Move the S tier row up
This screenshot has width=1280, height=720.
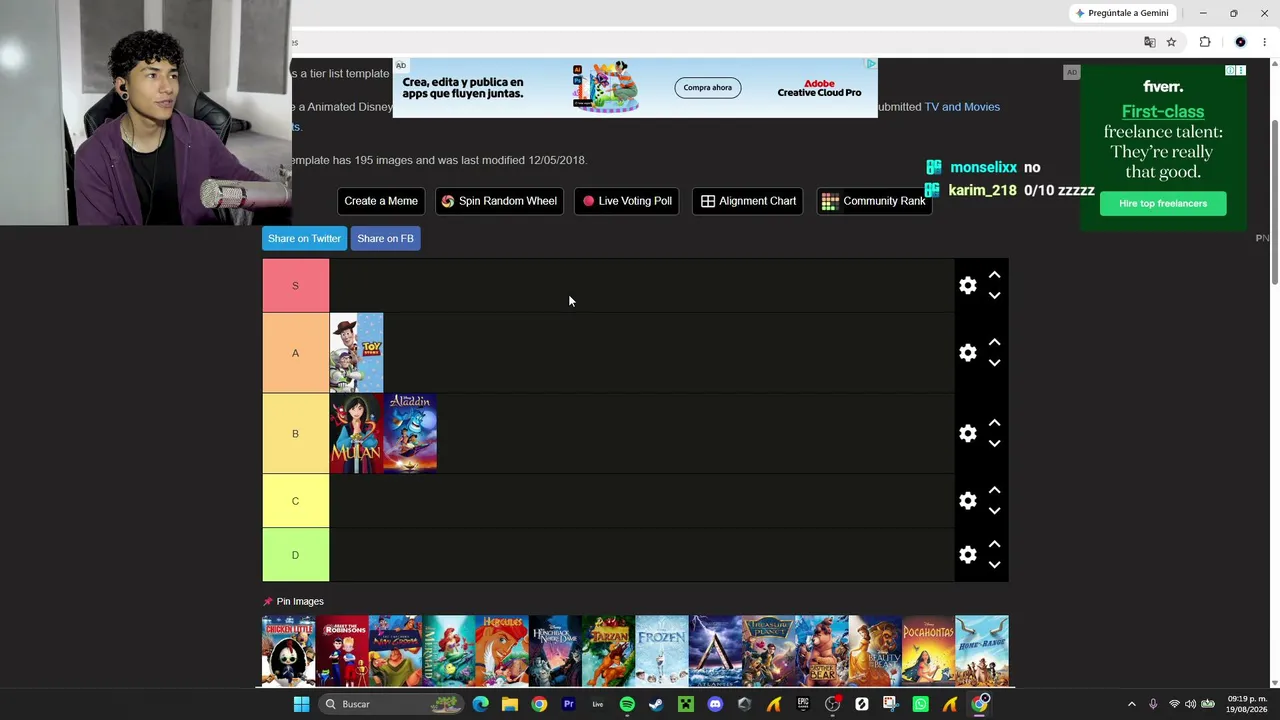click(x=994, y=275)
